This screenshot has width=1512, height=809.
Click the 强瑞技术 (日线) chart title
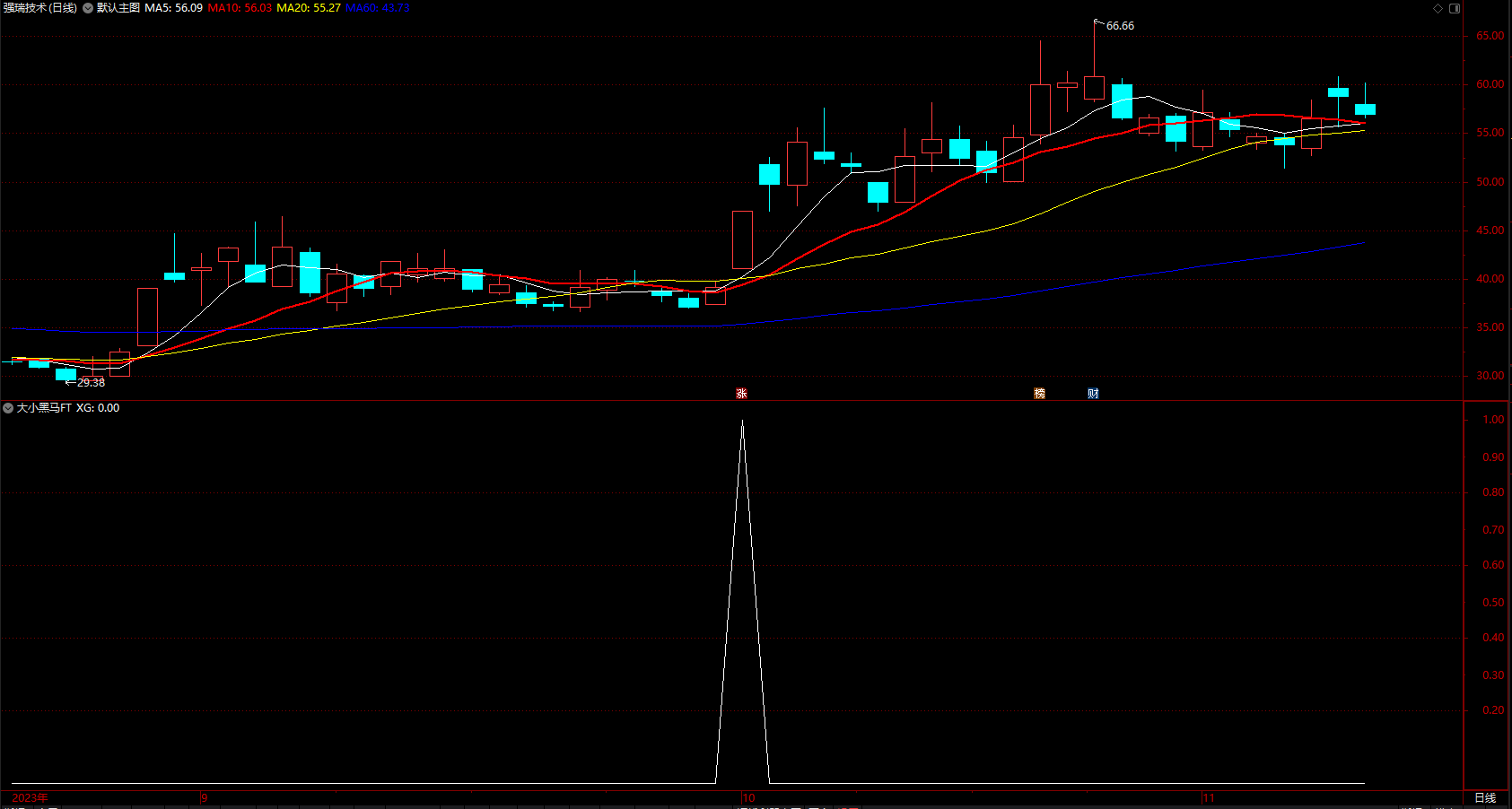39,8
